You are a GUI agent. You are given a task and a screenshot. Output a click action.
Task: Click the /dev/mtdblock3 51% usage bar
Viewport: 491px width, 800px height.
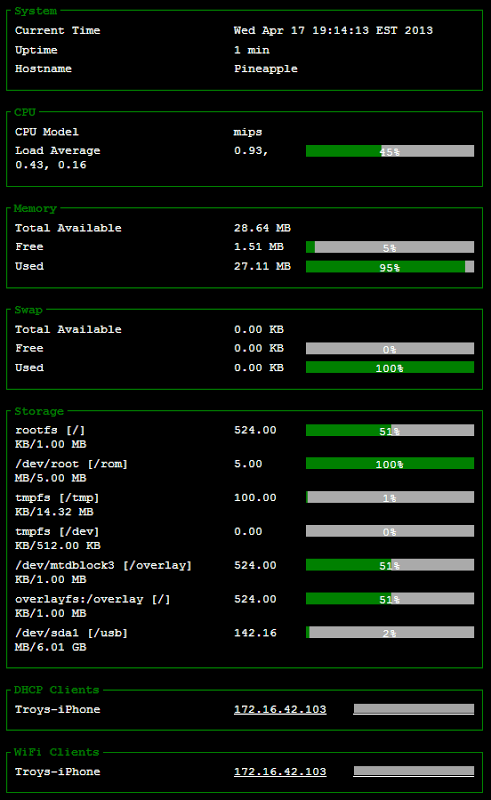390,565
